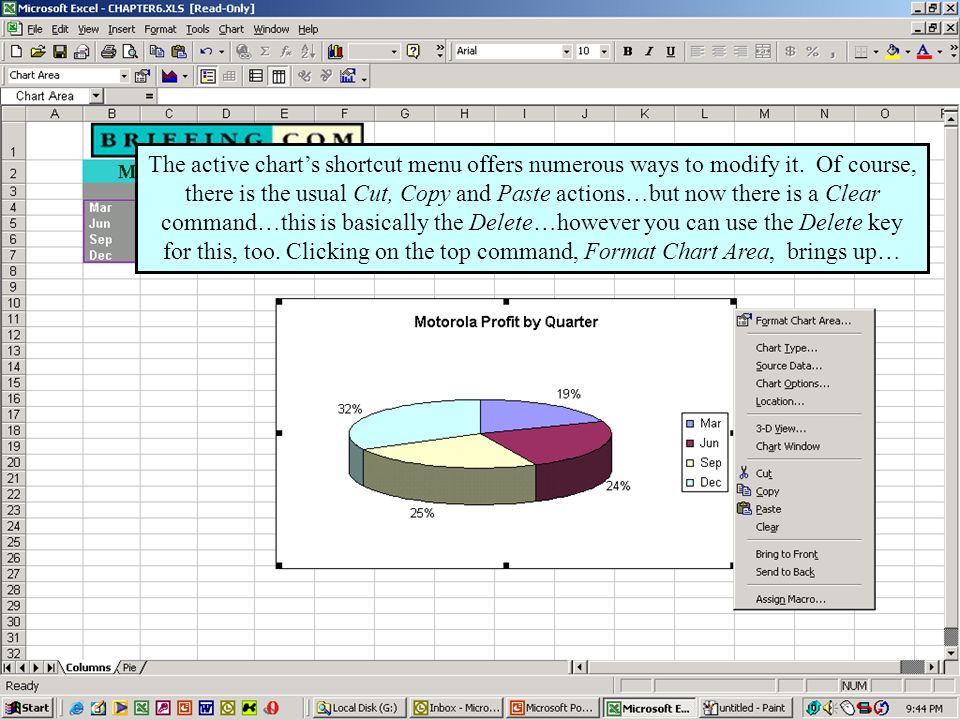Open the Font size dropdown showing 10

(604, 51)
